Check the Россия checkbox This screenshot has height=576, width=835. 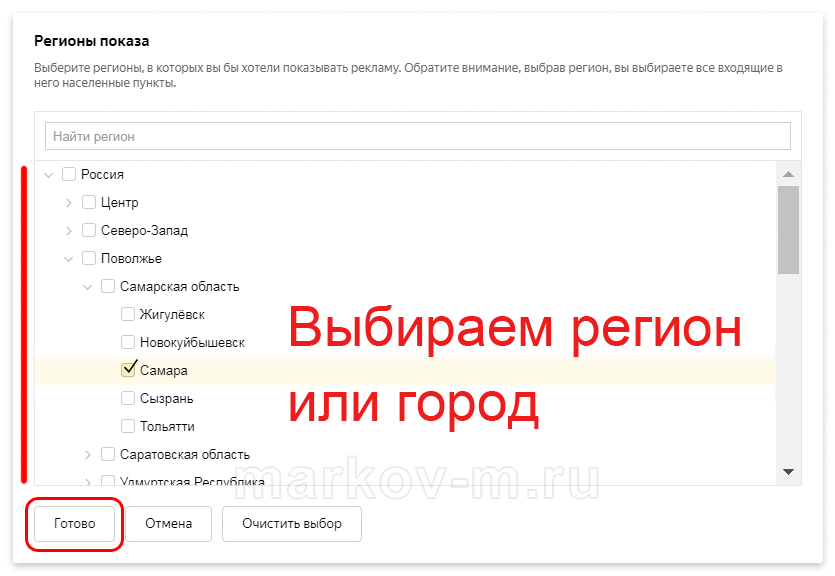point(69,174)
